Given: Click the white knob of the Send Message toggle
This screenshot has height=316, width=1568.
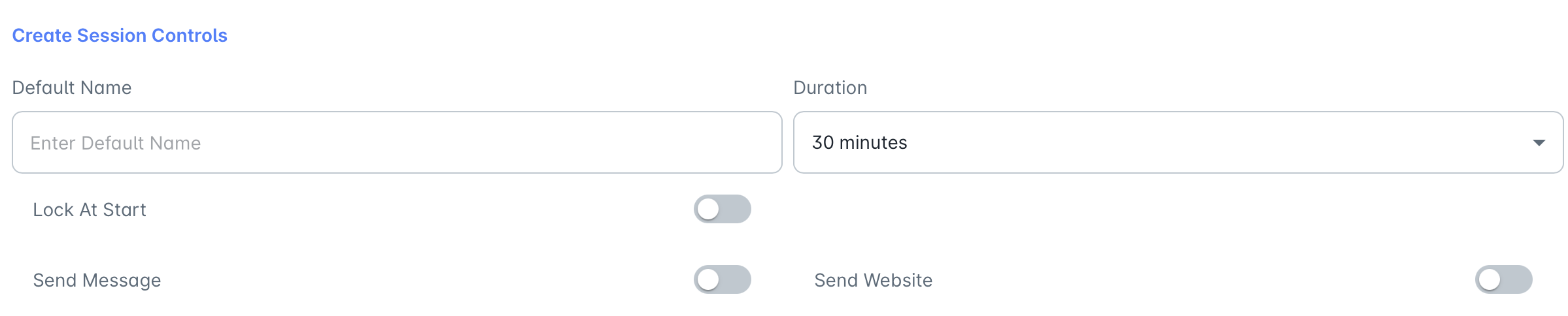Looking at the screenshot, I should 708,279.
